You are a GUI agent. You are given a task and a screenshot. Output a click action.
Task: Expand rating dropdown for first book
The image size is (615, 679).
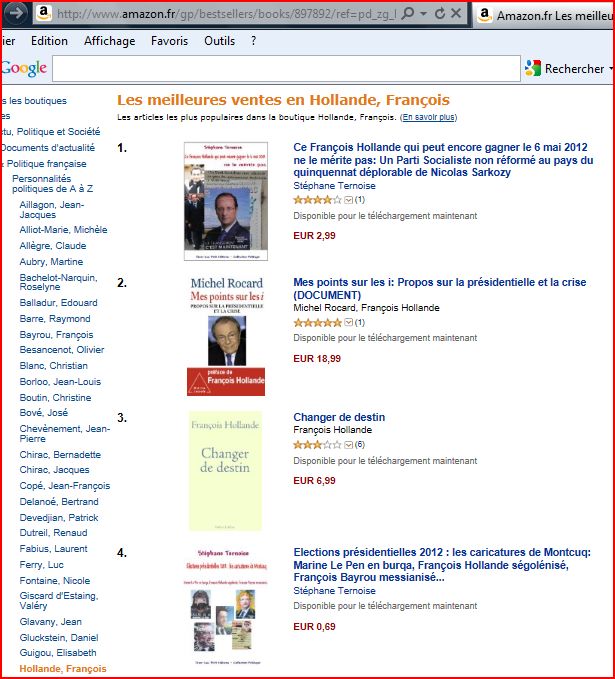pyautogui.click(x=349, y=200)
